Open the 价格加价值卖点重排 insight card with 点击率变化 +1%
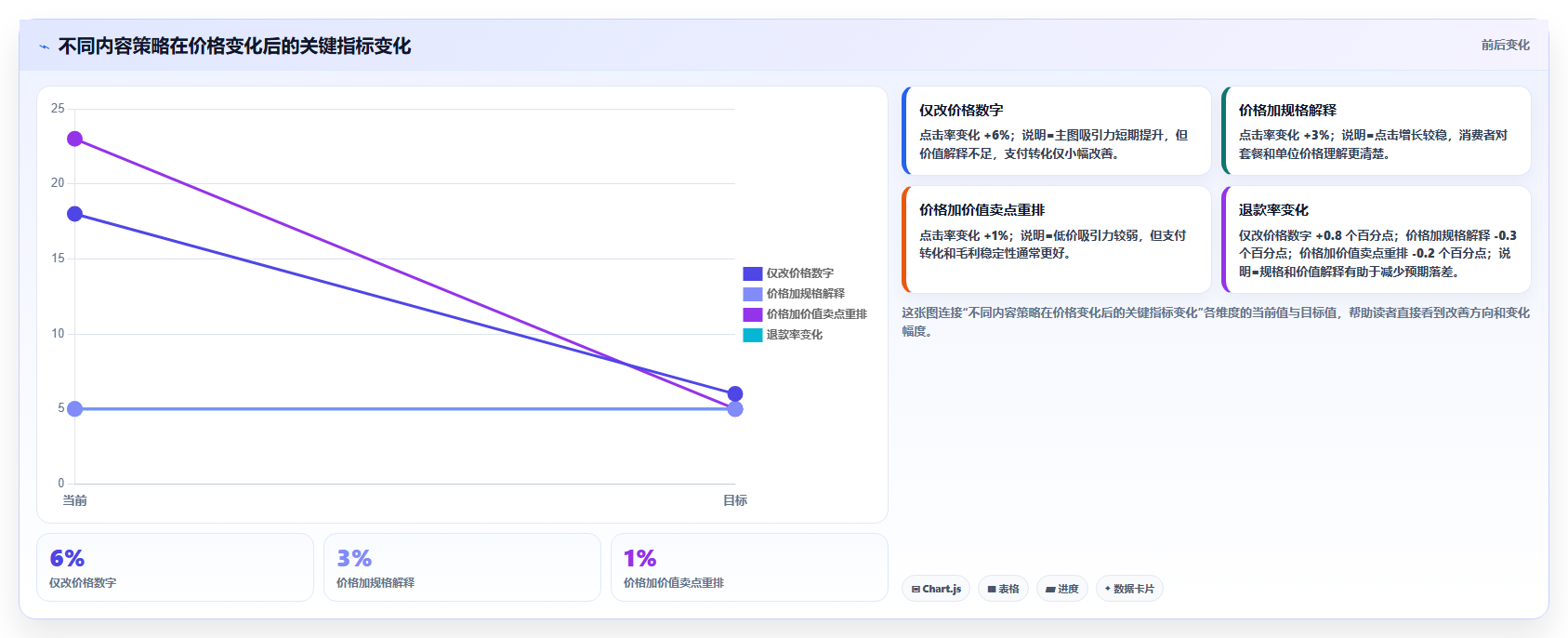This screenshot has height=638, width=1568. [x=1056, y=240]
